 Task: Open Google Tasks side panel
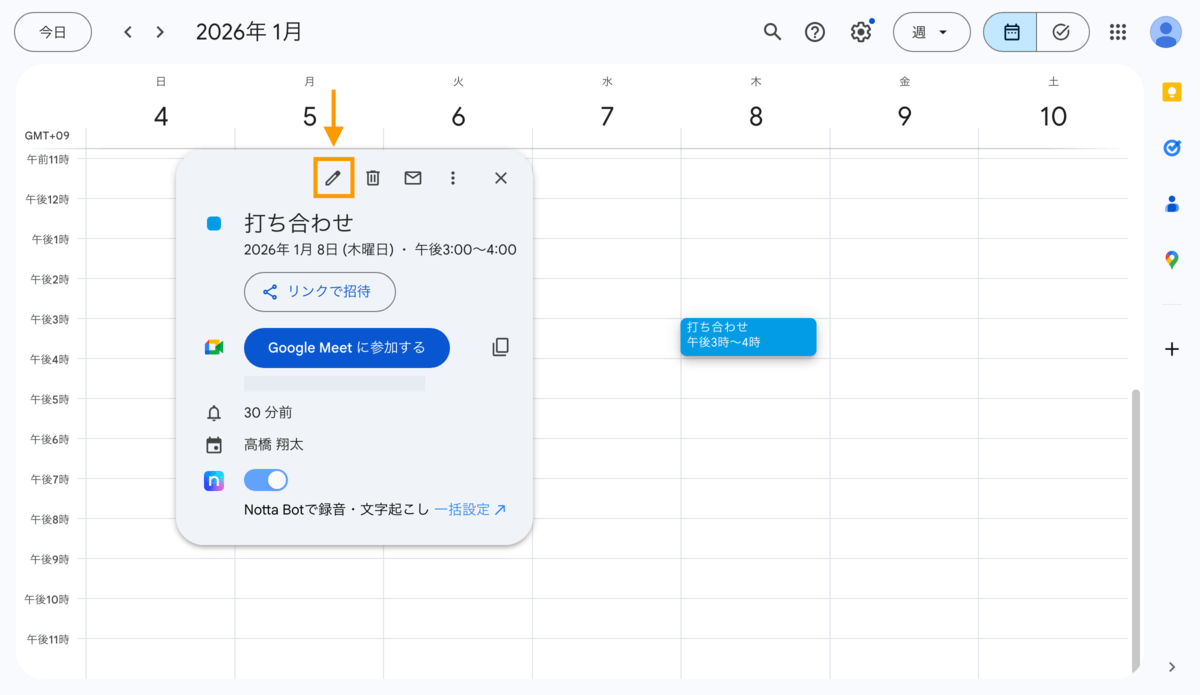point(1172,148)
